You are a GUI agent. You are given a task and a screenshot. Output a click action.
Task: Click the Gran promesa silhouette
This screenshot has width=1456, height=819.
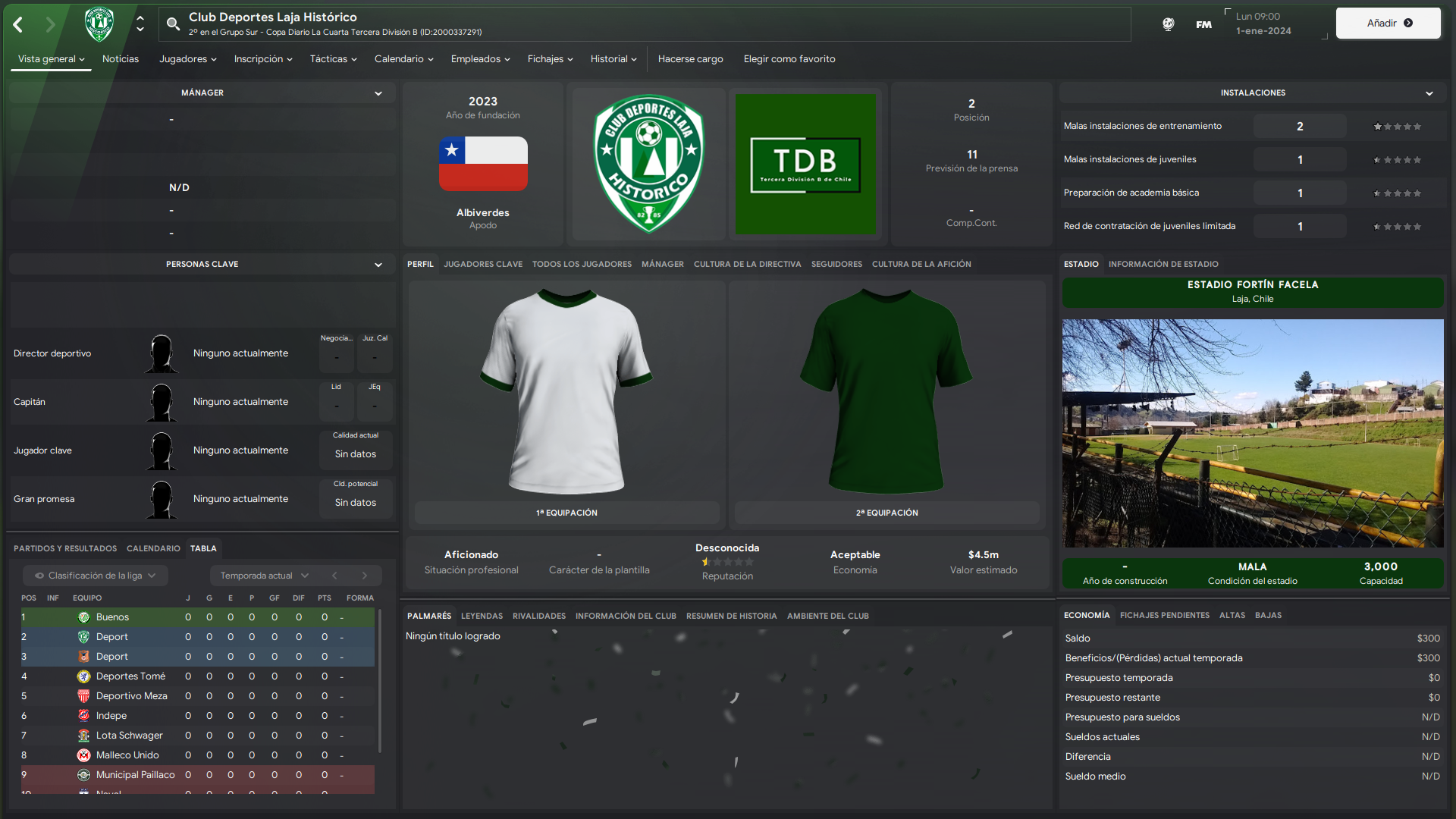[162, 499]
